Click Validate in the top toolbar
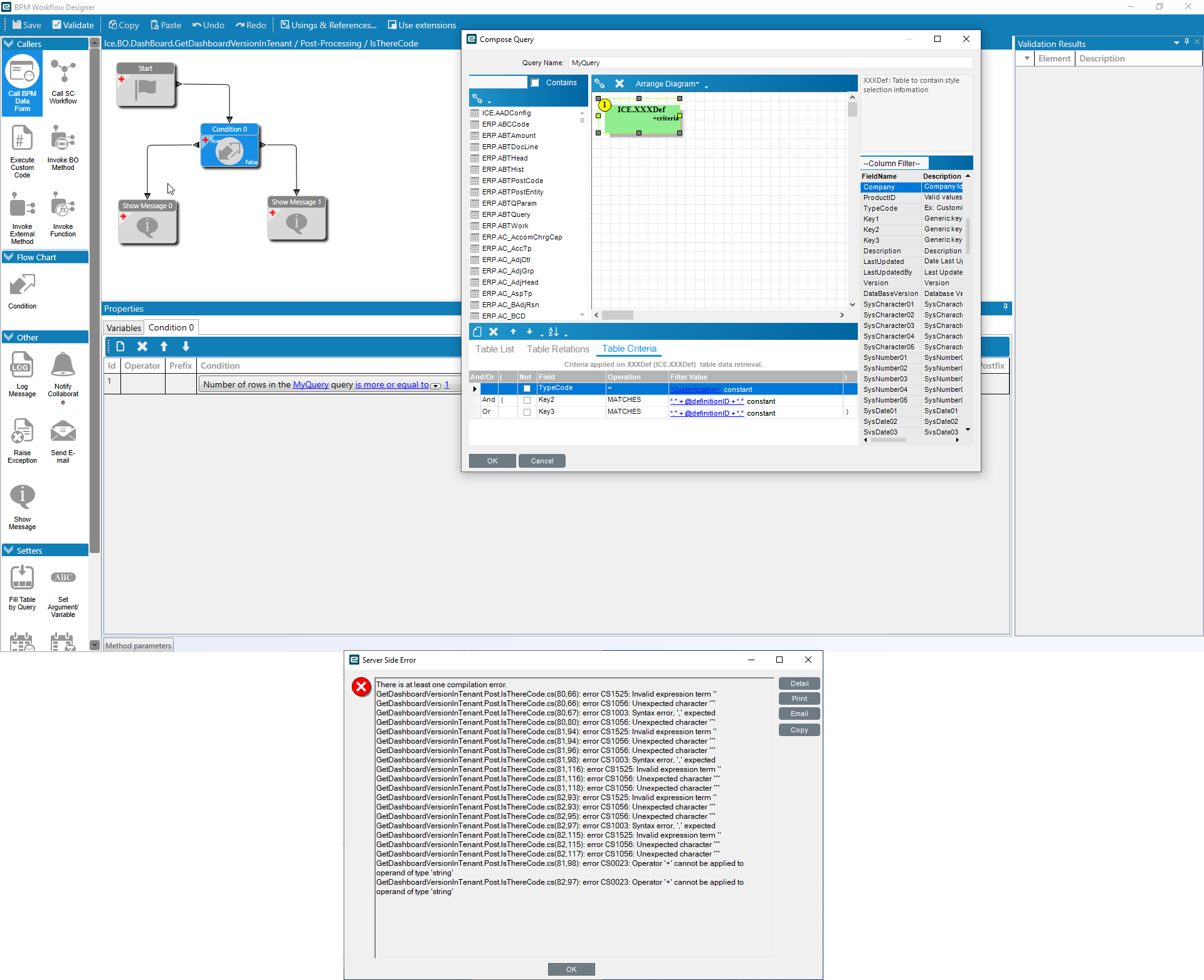The height and width of the screenshot is (980, 1204). click(73, 25)
